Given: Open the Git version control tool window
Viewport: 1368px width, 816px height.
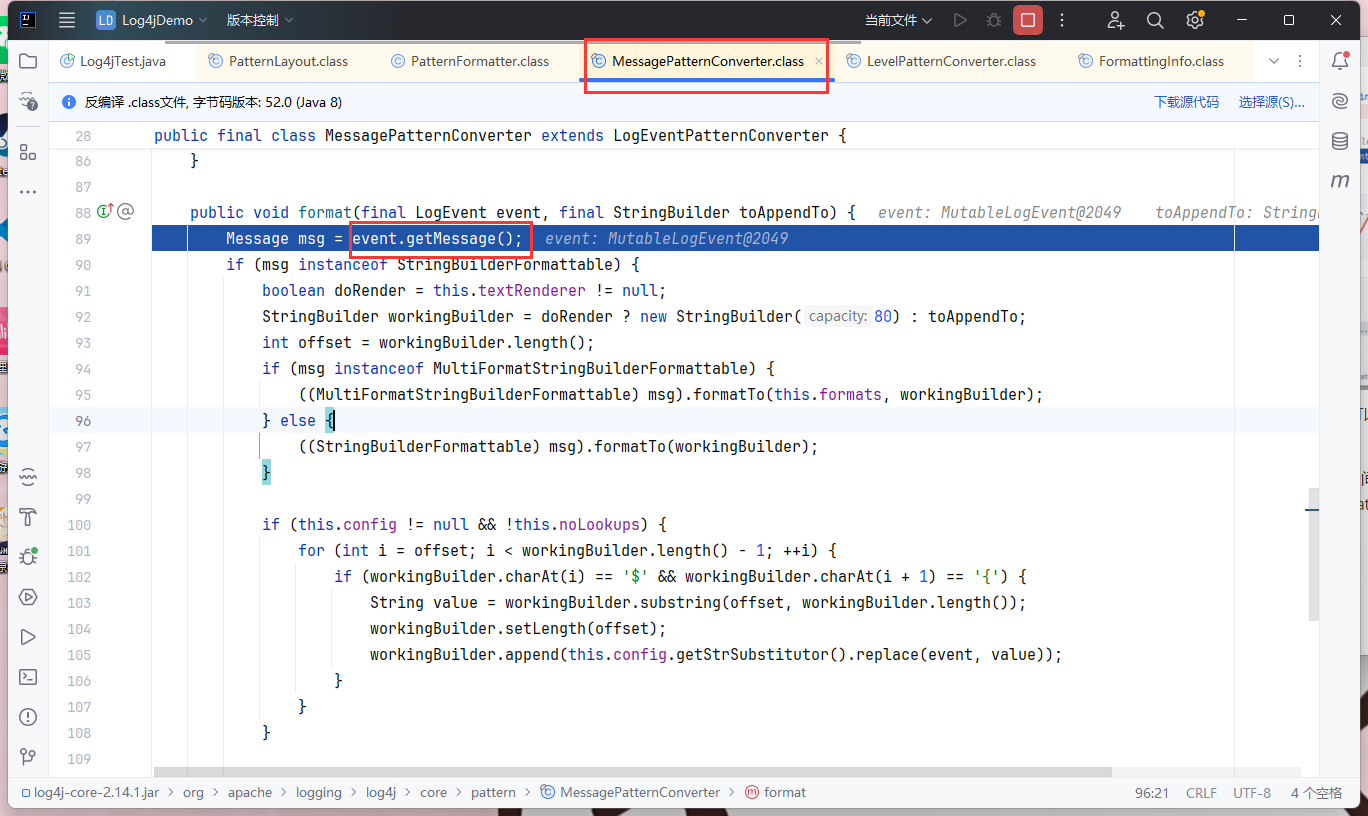Looking at the screenshot, I should click(28, 757).
